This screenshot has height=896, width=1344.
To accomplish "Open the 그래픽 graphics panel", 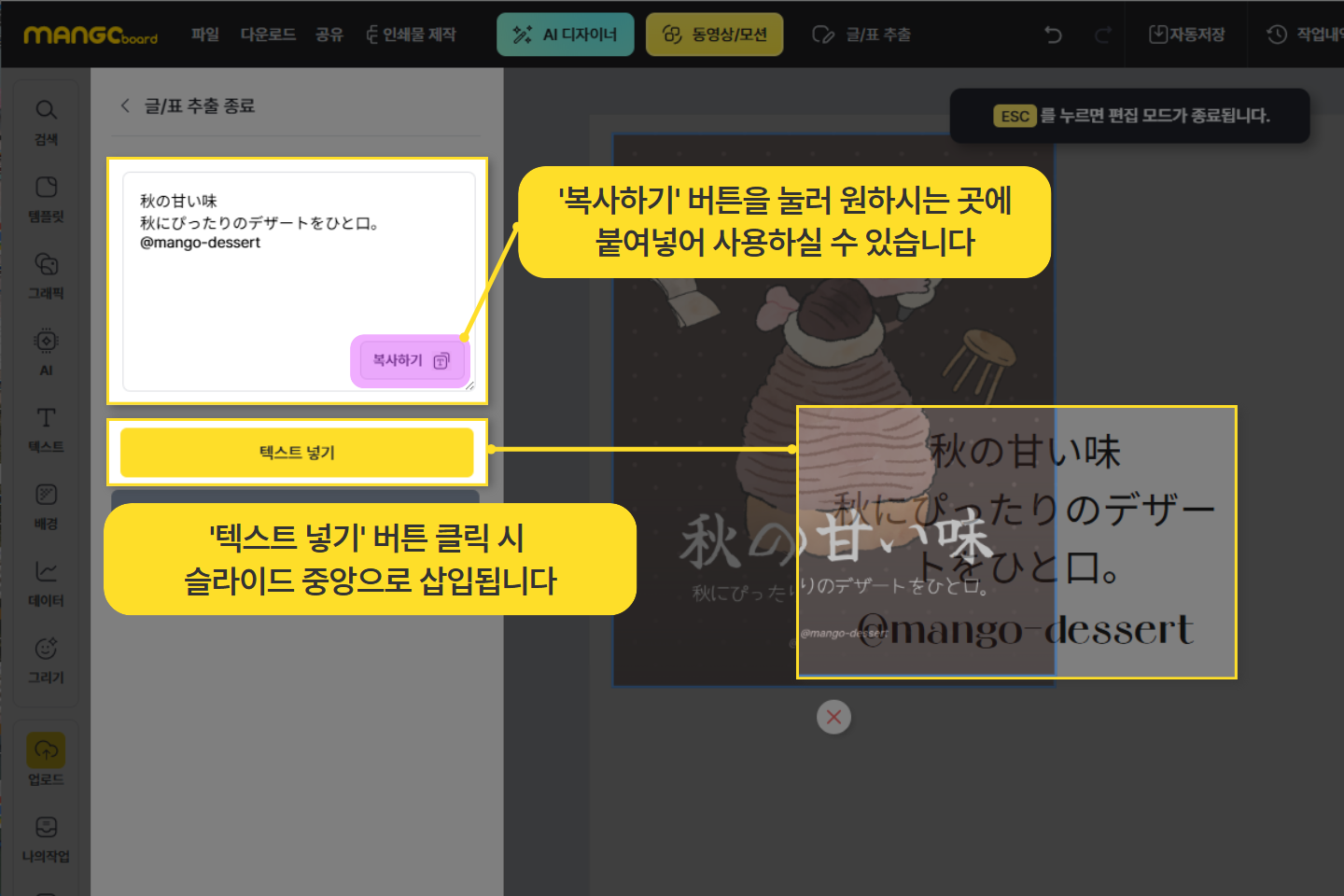I will click(46, 275).
